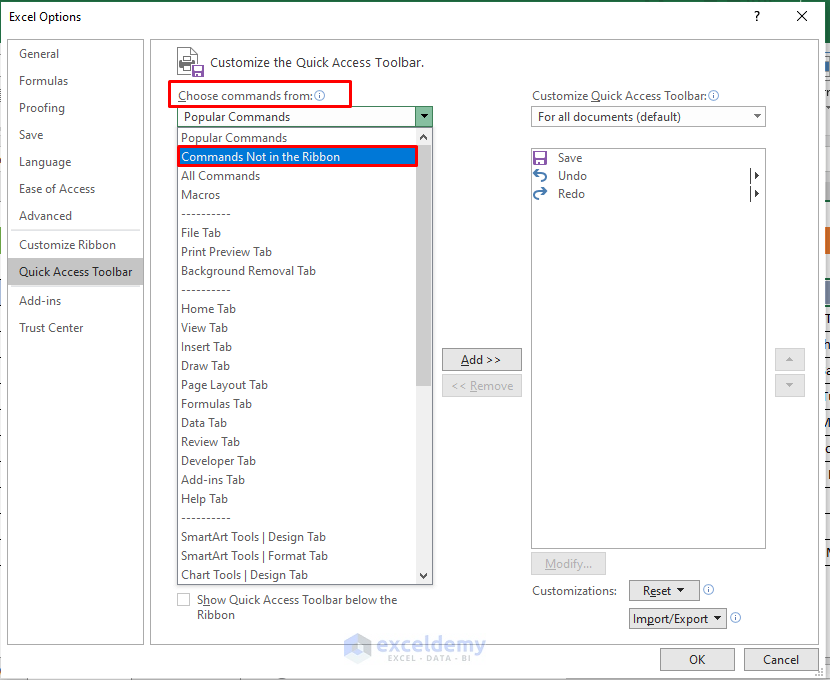
Task: Click the info icon next to Import/Export
Action: click(735, 618)
